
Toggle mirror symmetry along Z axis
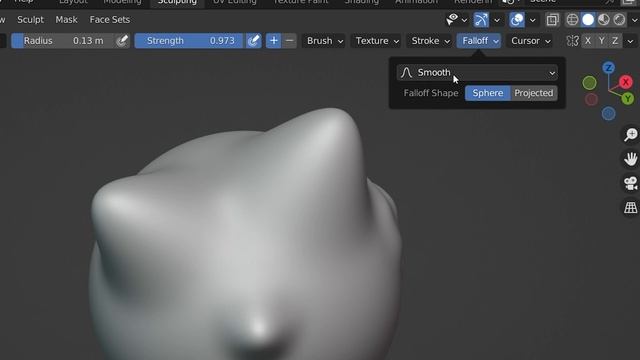click(x=615, y=41)
